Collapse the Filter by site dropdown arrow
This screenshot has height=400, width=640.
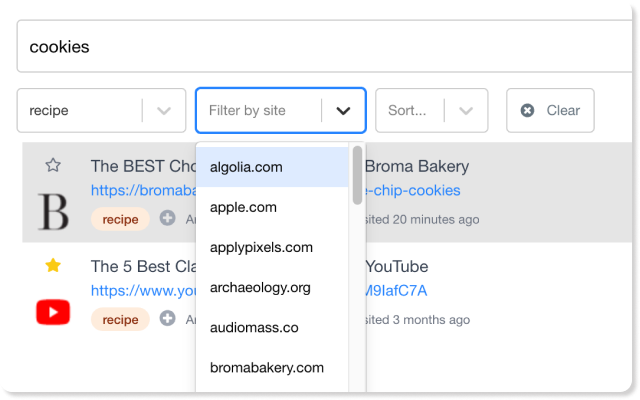point(343,111)
